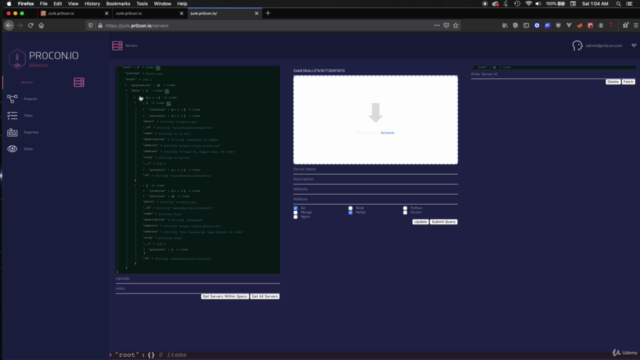Toggle the Python checkbox

point(405,208)
